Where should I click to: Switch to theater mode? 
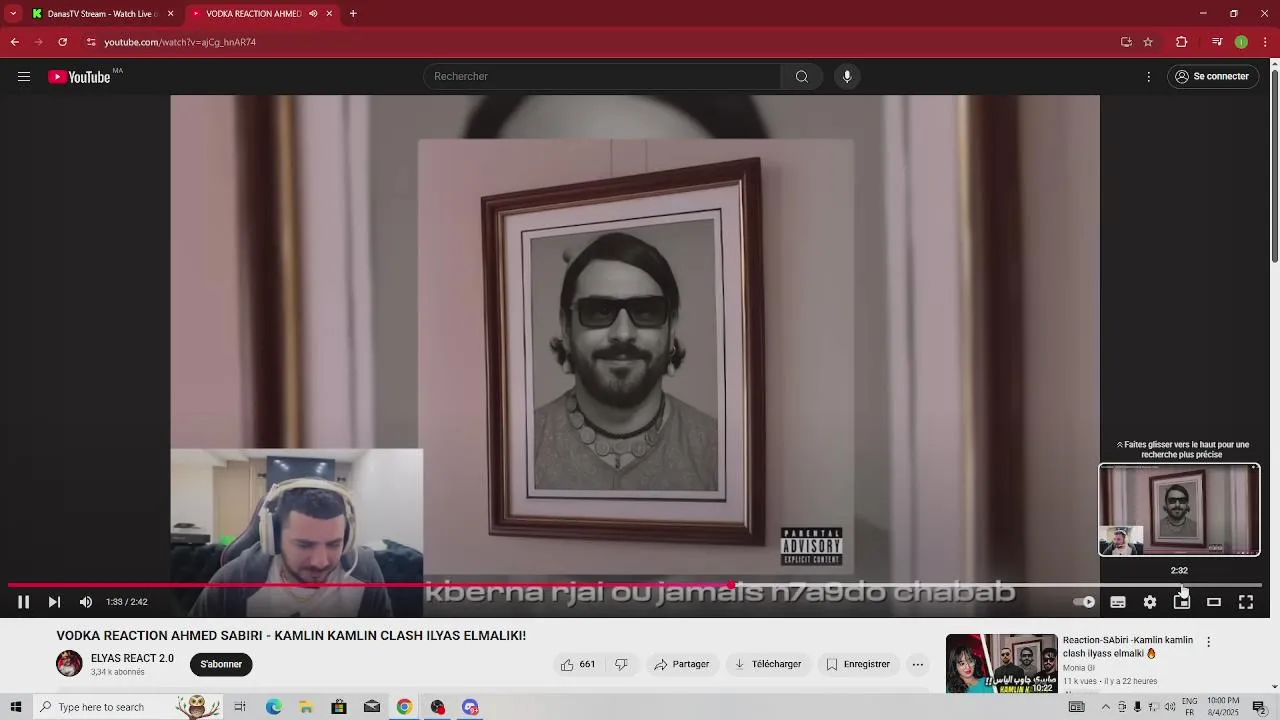tap(1214, 602)
